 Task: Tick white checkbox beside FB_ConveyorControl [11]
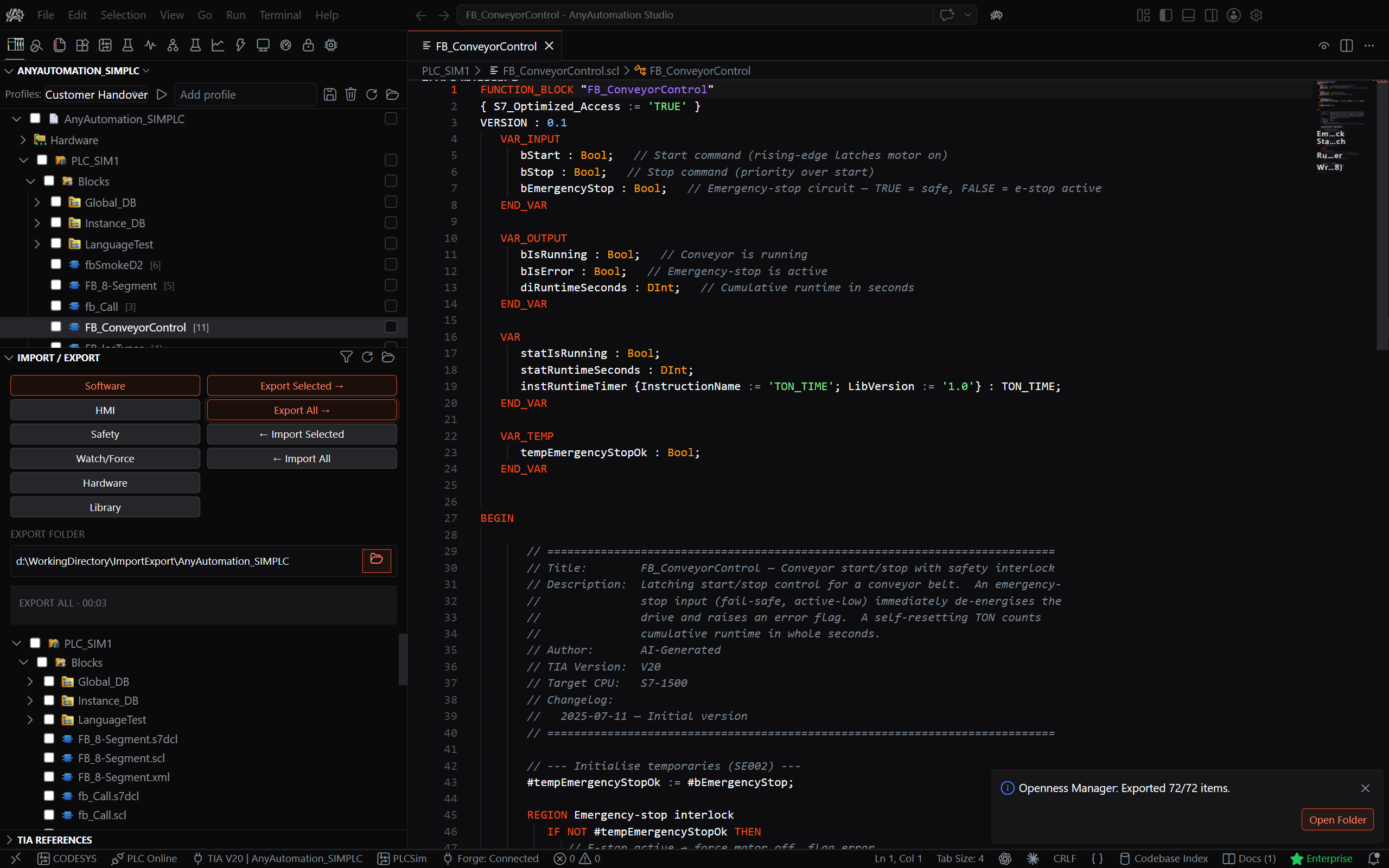[x=56, y=326]
